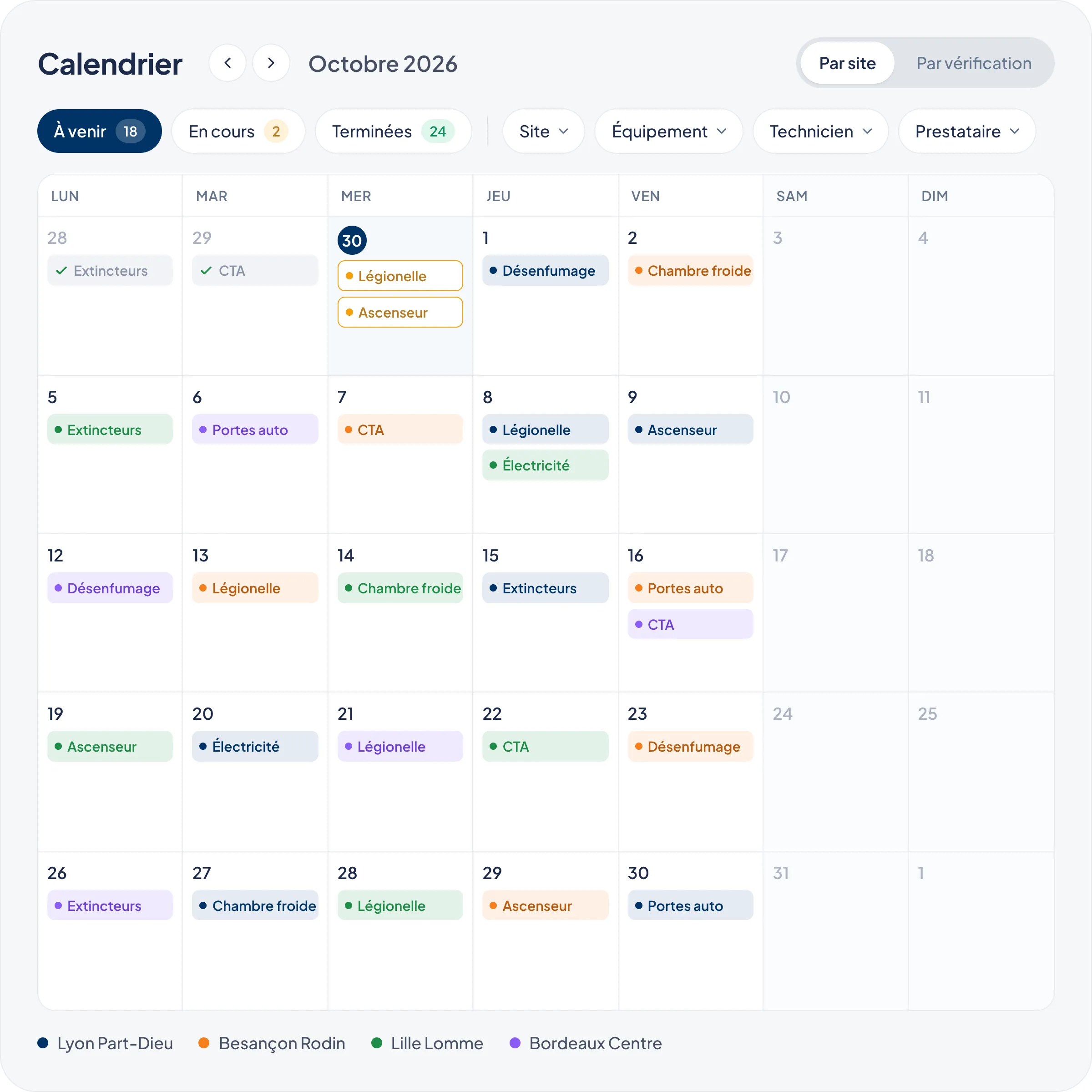Open Ascenseur event on October 19

pos(110,746)
